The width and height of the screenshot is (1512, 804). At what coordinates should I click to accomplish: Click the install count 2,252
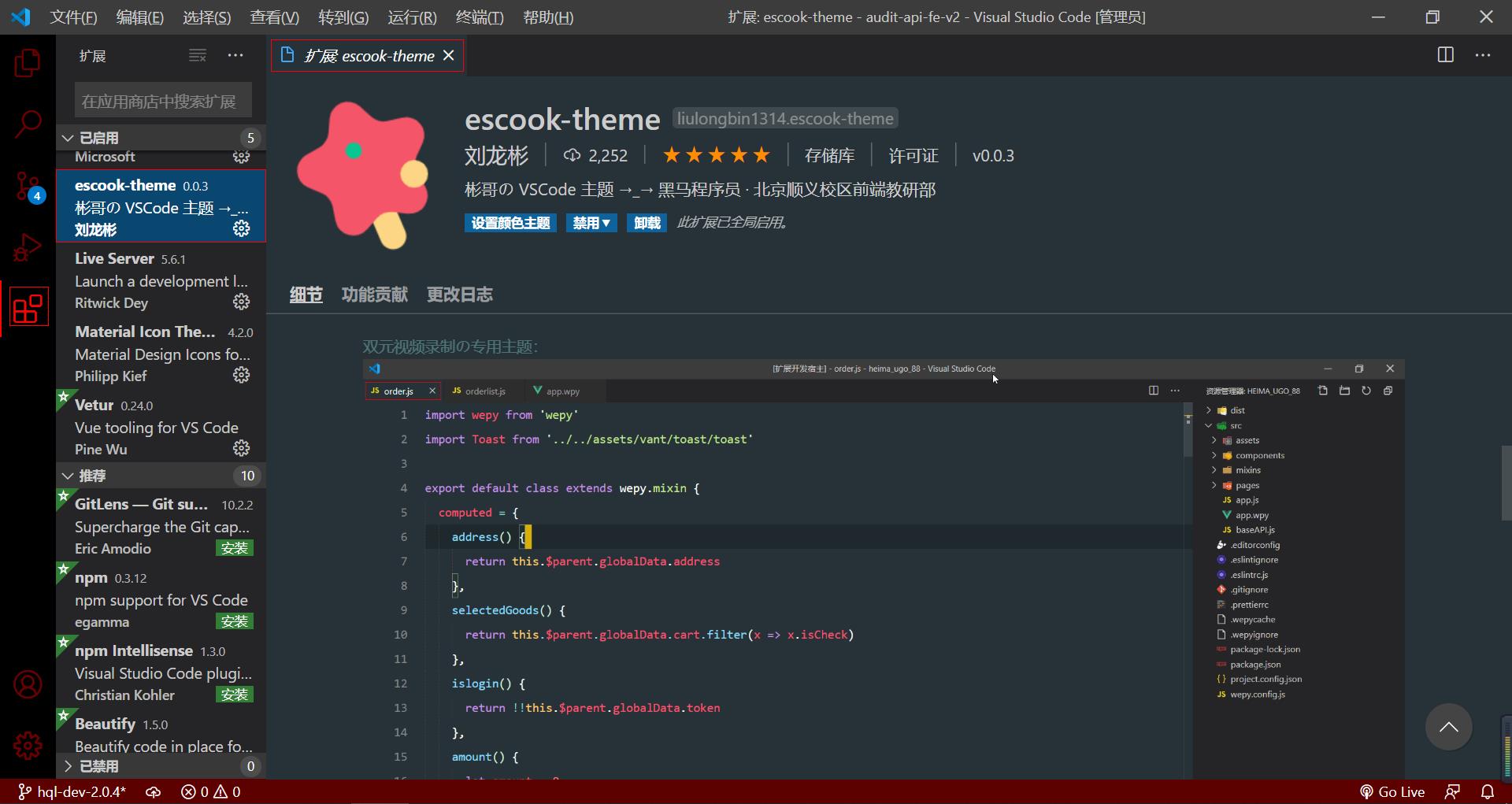tap(595, 155)
